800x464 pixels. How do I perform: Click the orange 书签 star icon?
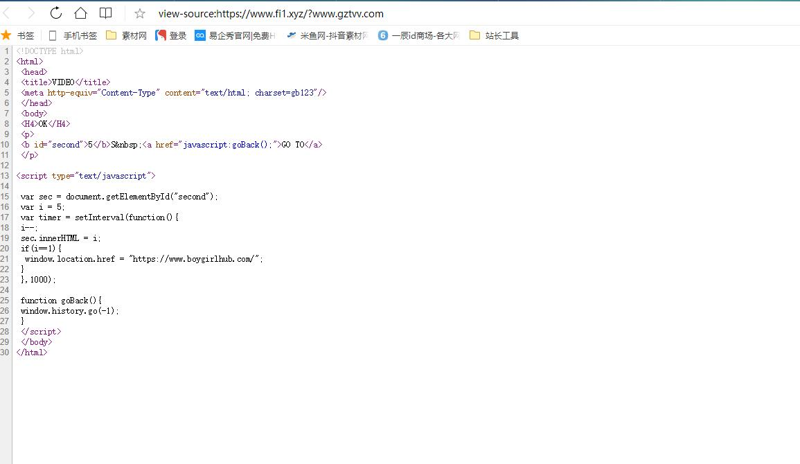[x=7, y=36]
